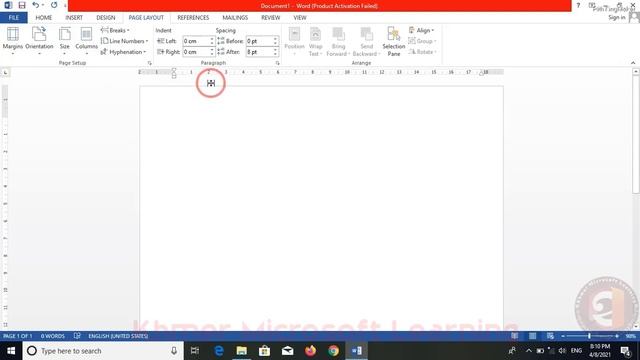Switch to Read Mode view
Viewport: 640px width, 360px height.
pyautogui.click(x=515, y=336)
